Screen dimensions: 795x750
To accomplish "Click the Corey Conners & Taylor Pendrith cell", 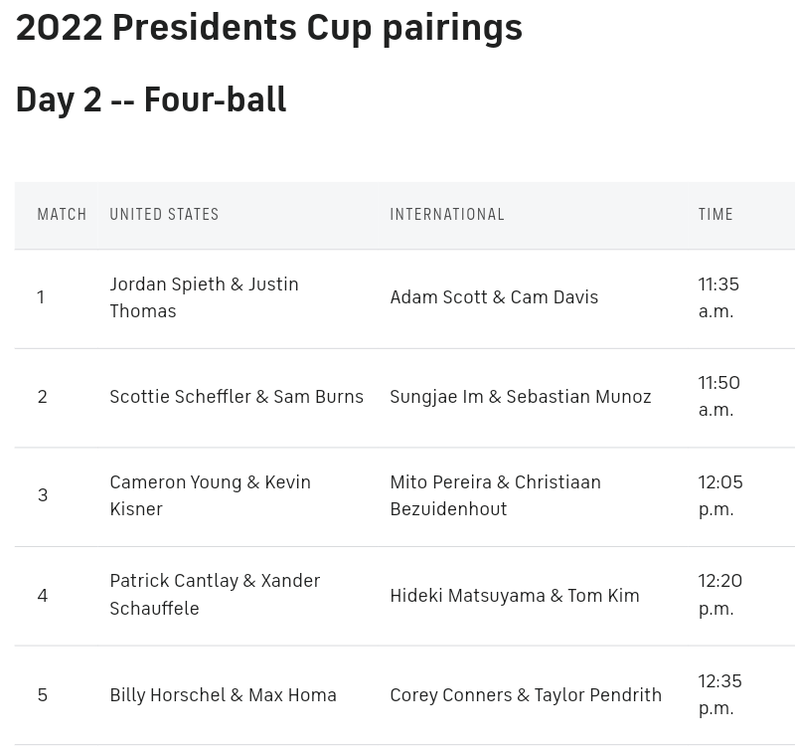I will 525,695.
